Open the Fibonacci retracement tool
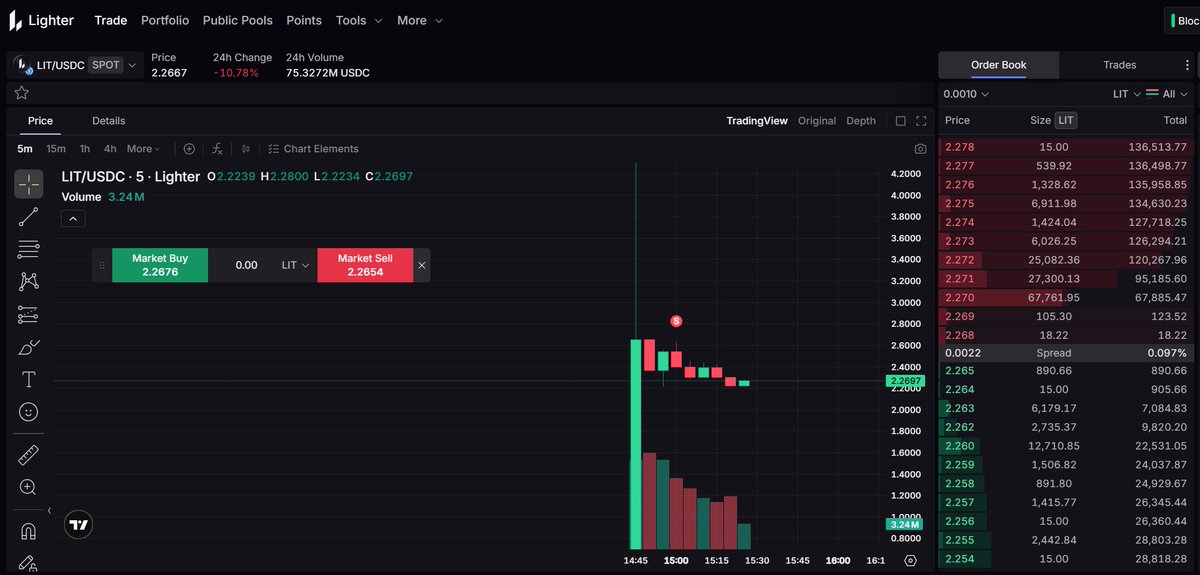The image size is (1200, 575). [28, 249]
